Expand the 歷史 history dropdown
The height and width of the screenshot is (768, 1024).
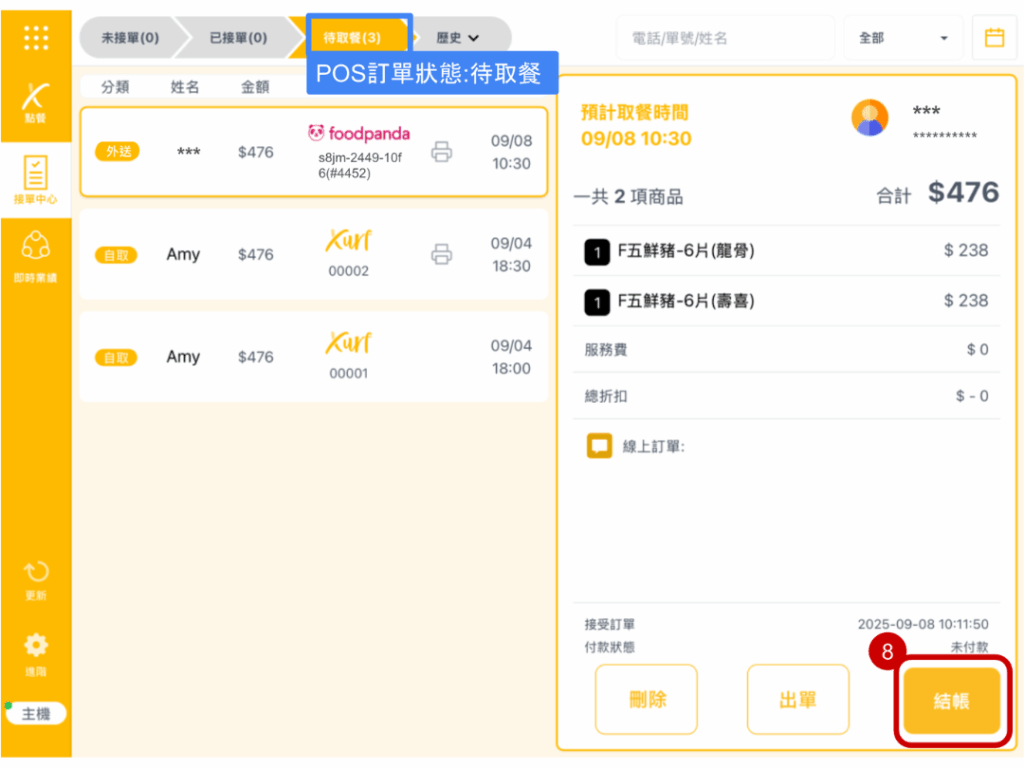pyautogui.click(x=458, y=38)
